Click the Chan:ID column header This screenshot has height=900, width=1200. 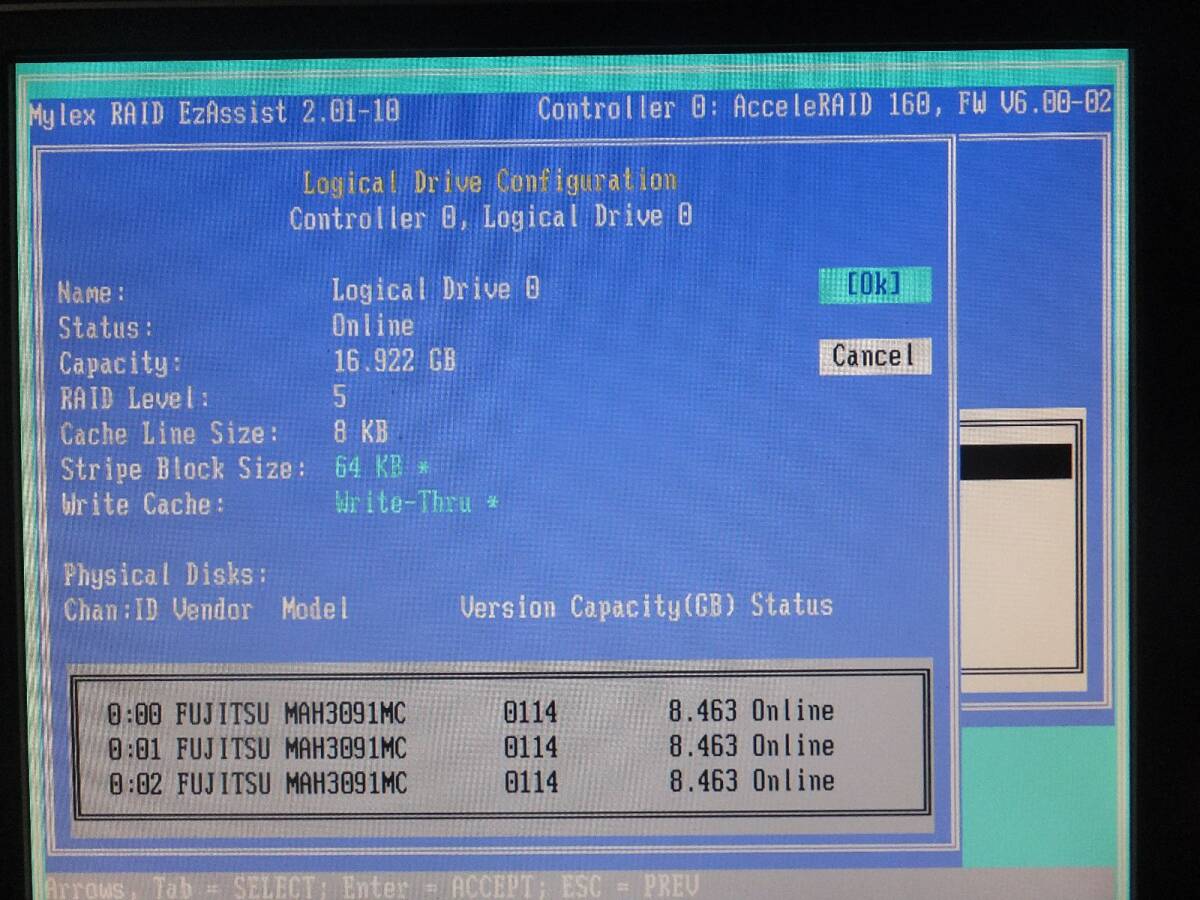pyautogui.click(x=111, y=609)
